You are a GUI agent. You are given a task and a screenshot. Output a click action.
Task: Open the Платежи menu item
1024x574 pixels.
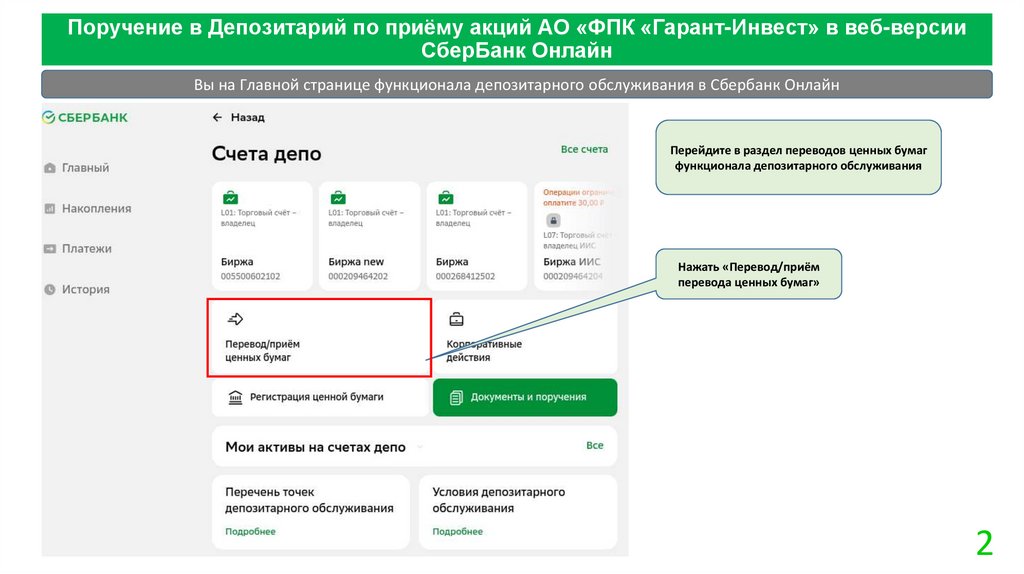click(87, 249)
